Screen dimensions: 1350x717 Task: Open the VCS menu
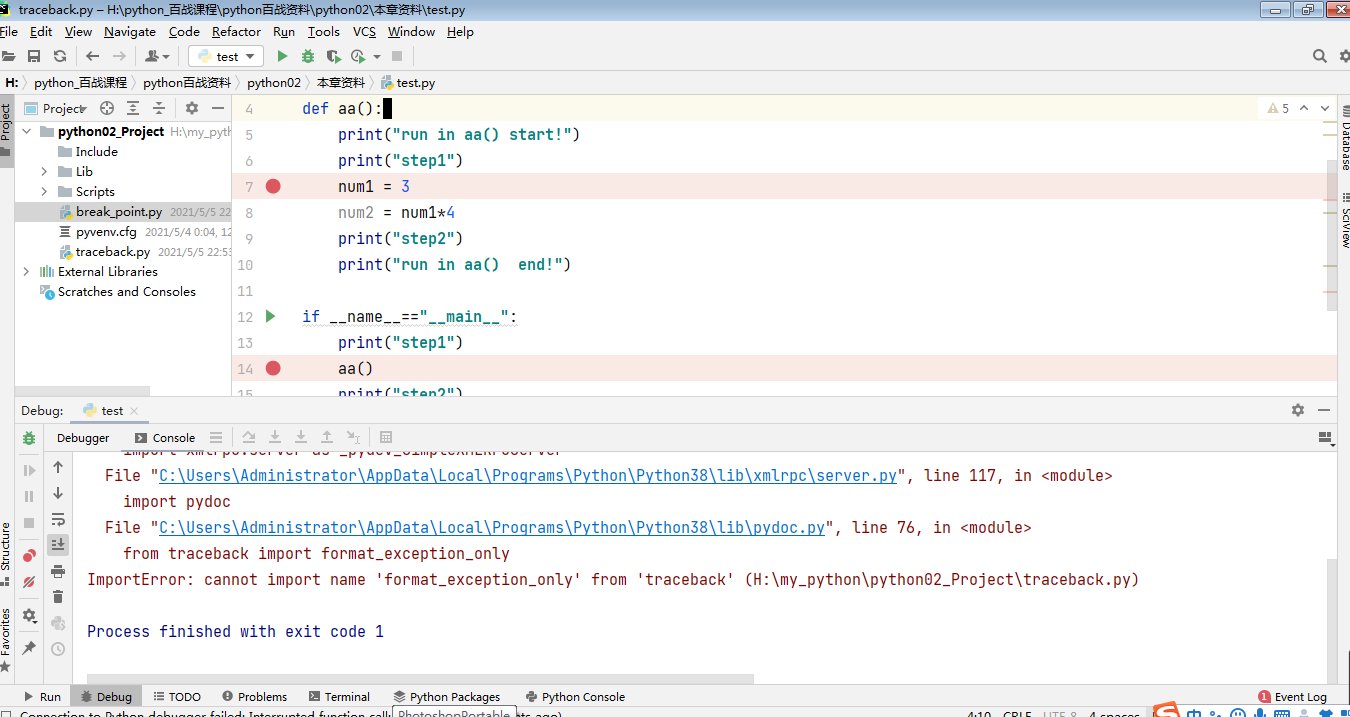pyautogui.click(x=364, y=32)
